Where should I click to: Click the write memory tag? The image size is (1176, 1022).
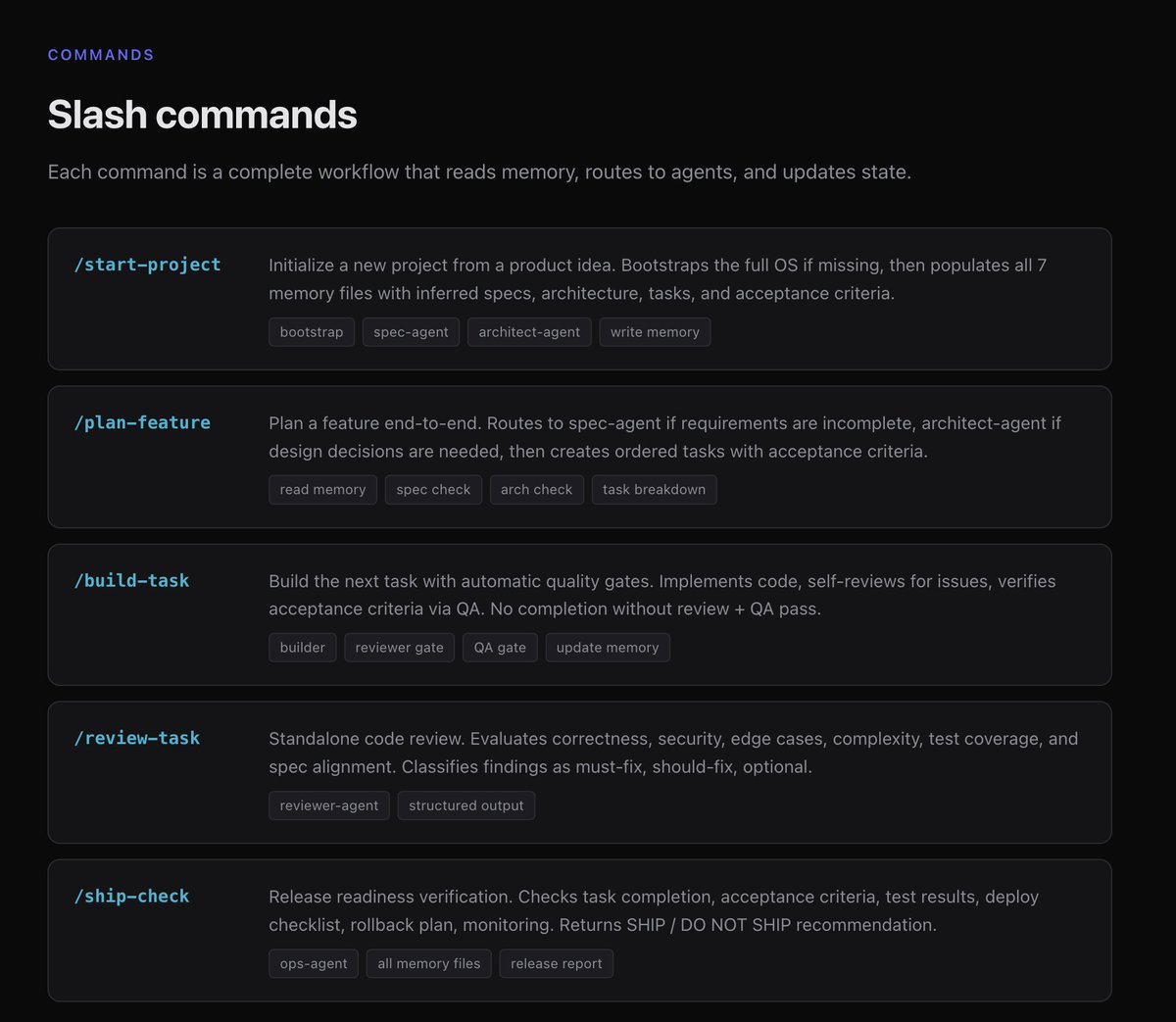coord(655,332)
